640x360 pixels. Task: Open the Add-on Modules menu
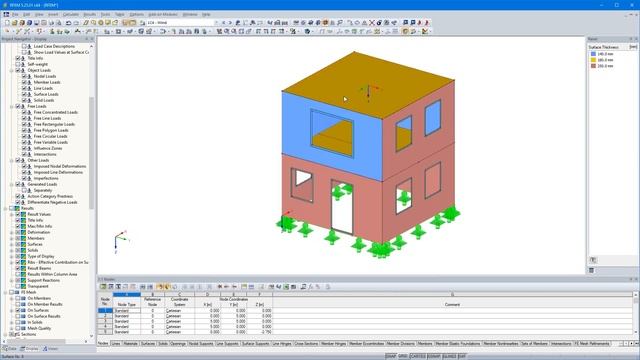[163, 14]
